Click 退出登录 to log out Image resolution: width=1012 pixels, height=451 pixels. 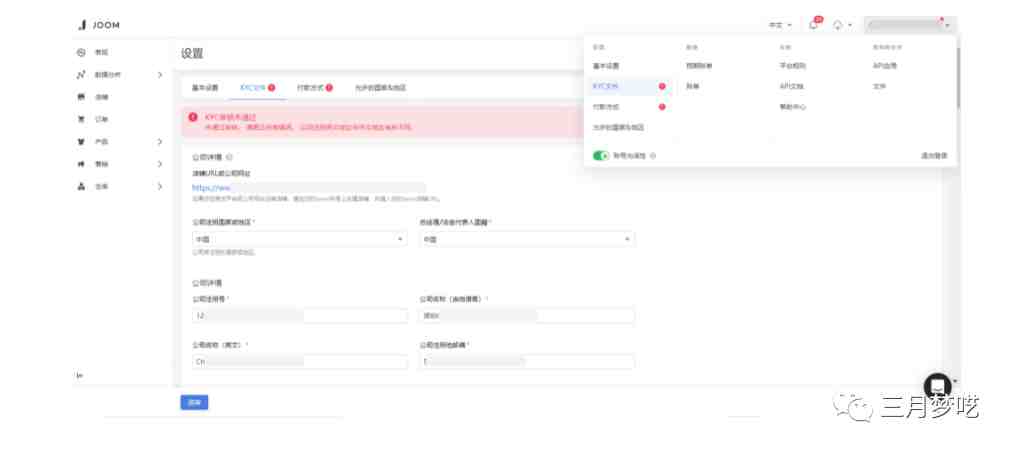[x=934, y=156]
